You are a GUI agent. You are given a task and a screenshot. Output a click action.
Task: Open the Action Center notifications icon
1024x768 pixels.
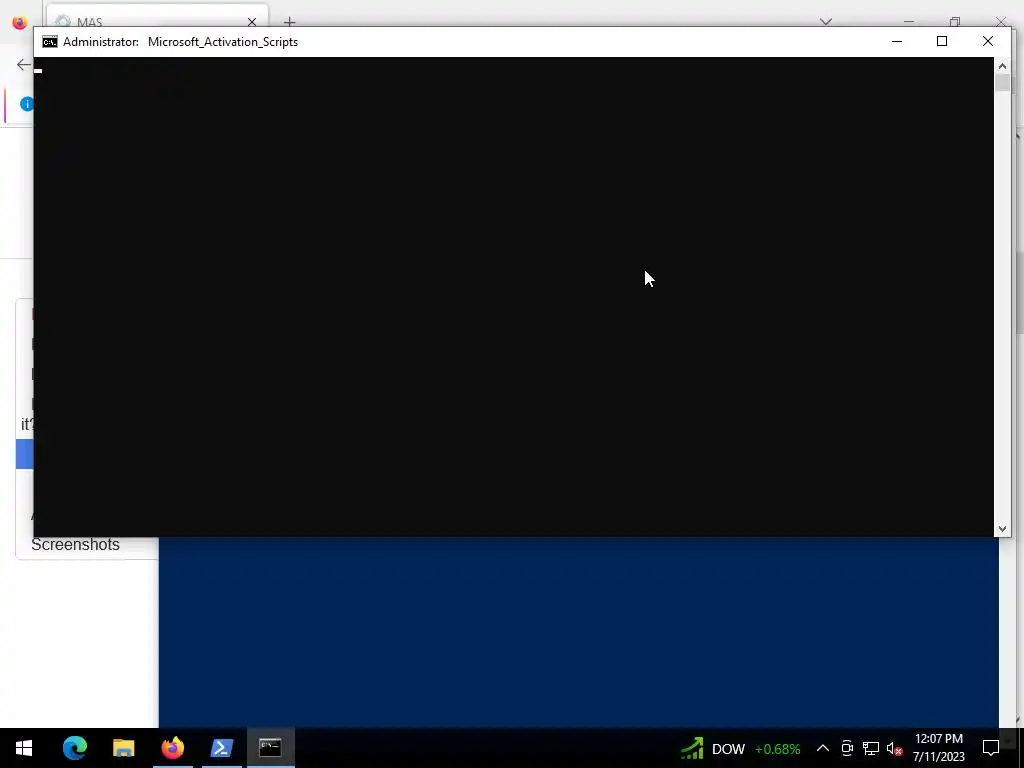pos(991,748)
